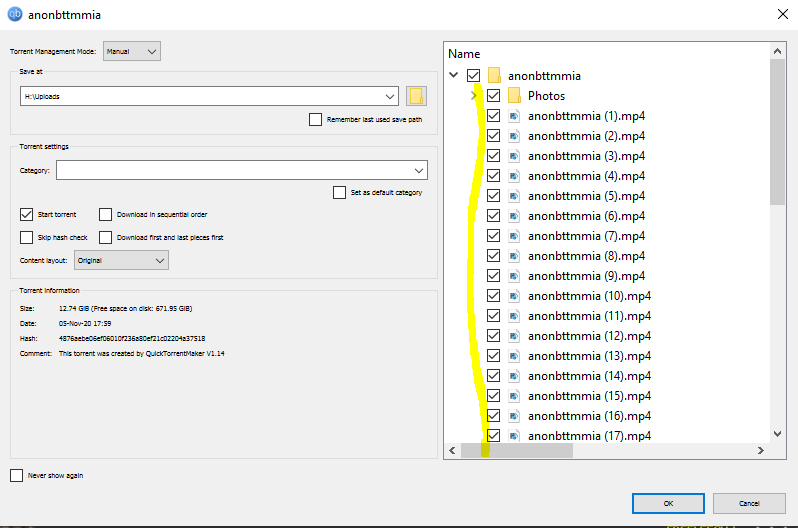Click the folder browse icon beside save path
798x528 pixels.
(417, 96)
